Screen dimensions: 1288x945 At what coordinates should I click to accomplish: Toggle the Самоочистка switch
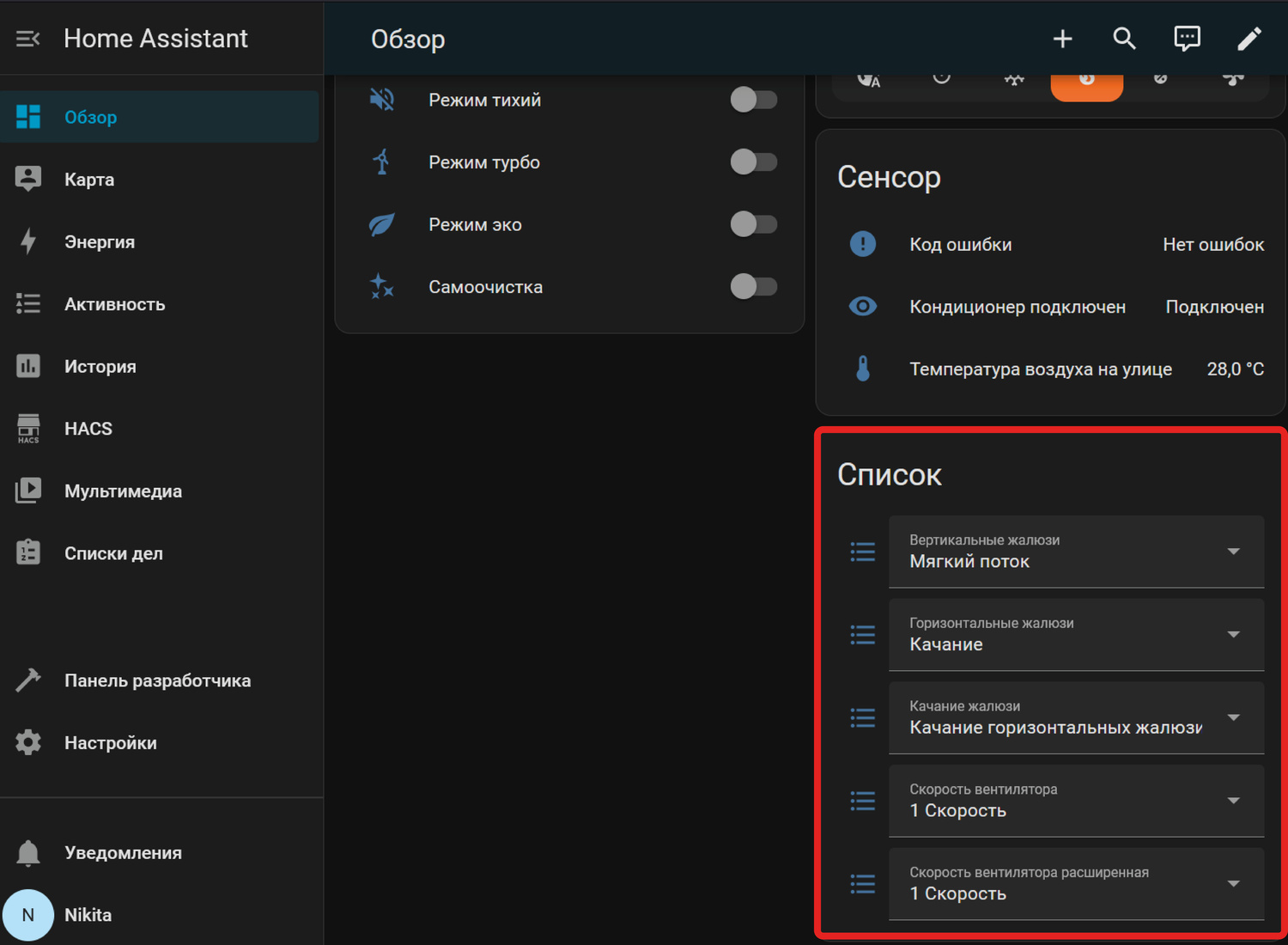click(x=753, y=286)
